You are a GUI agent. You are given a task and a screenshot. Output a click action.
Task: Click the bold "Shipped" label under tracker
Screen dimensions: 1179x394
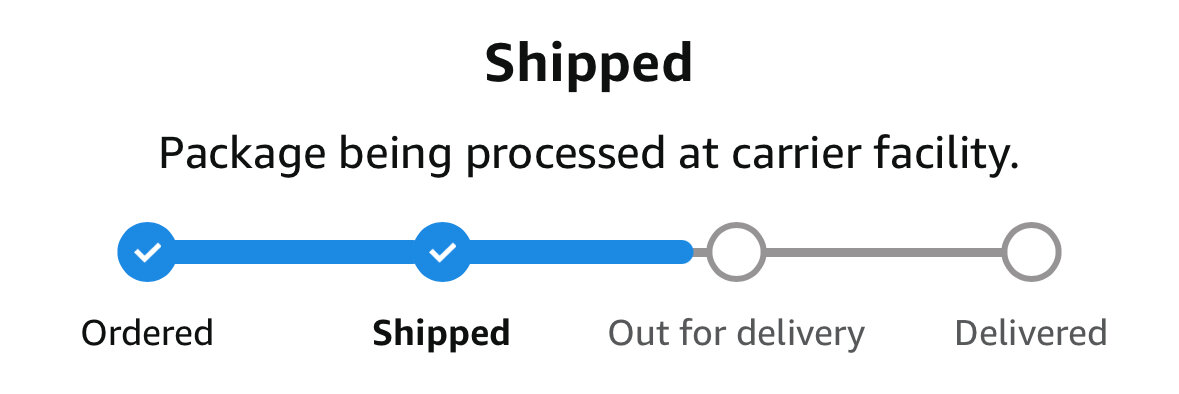(x=442, y=333)
